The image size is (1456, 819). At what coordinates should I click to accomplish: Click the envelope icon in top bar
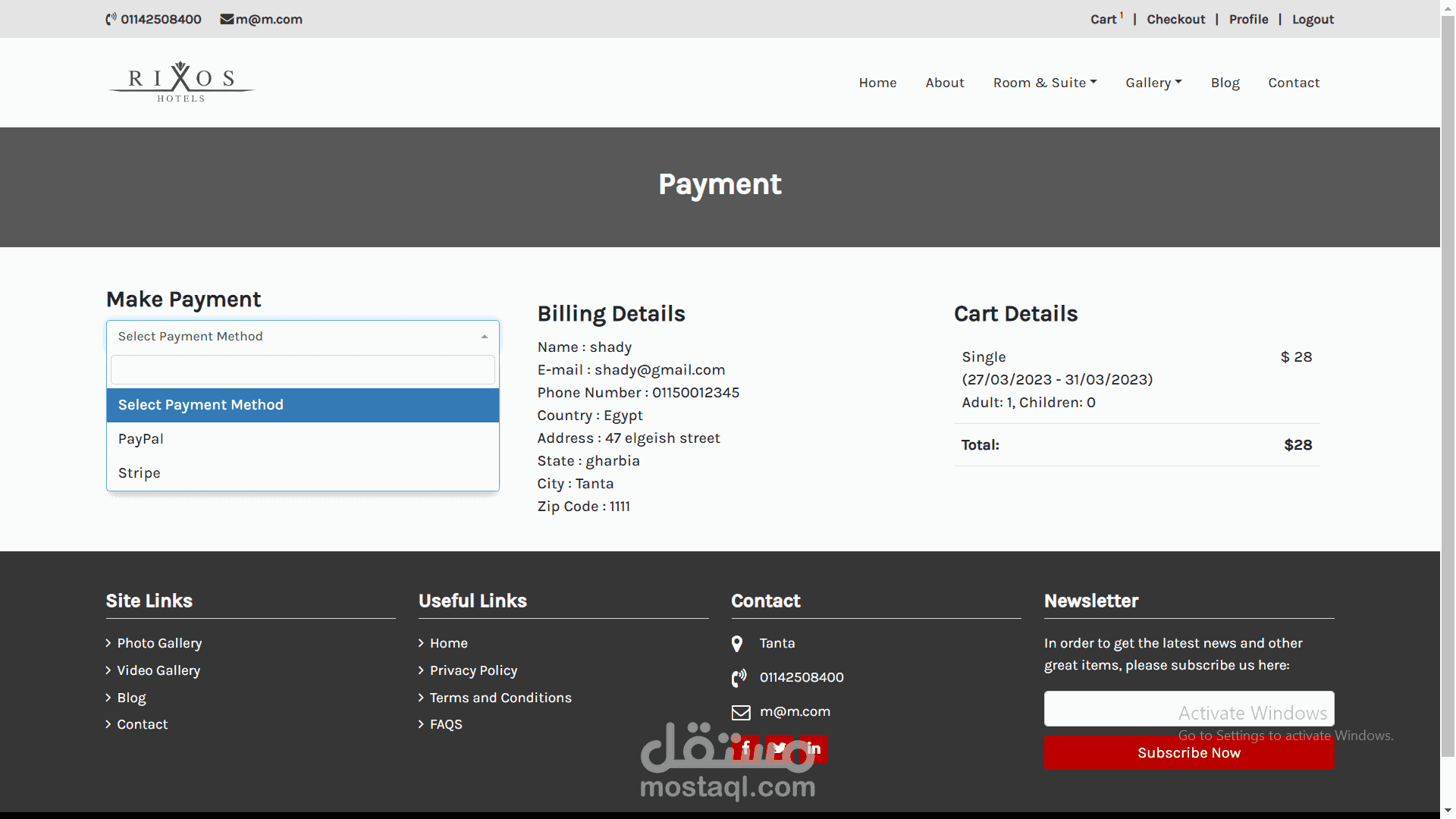(x=226, y=19)
